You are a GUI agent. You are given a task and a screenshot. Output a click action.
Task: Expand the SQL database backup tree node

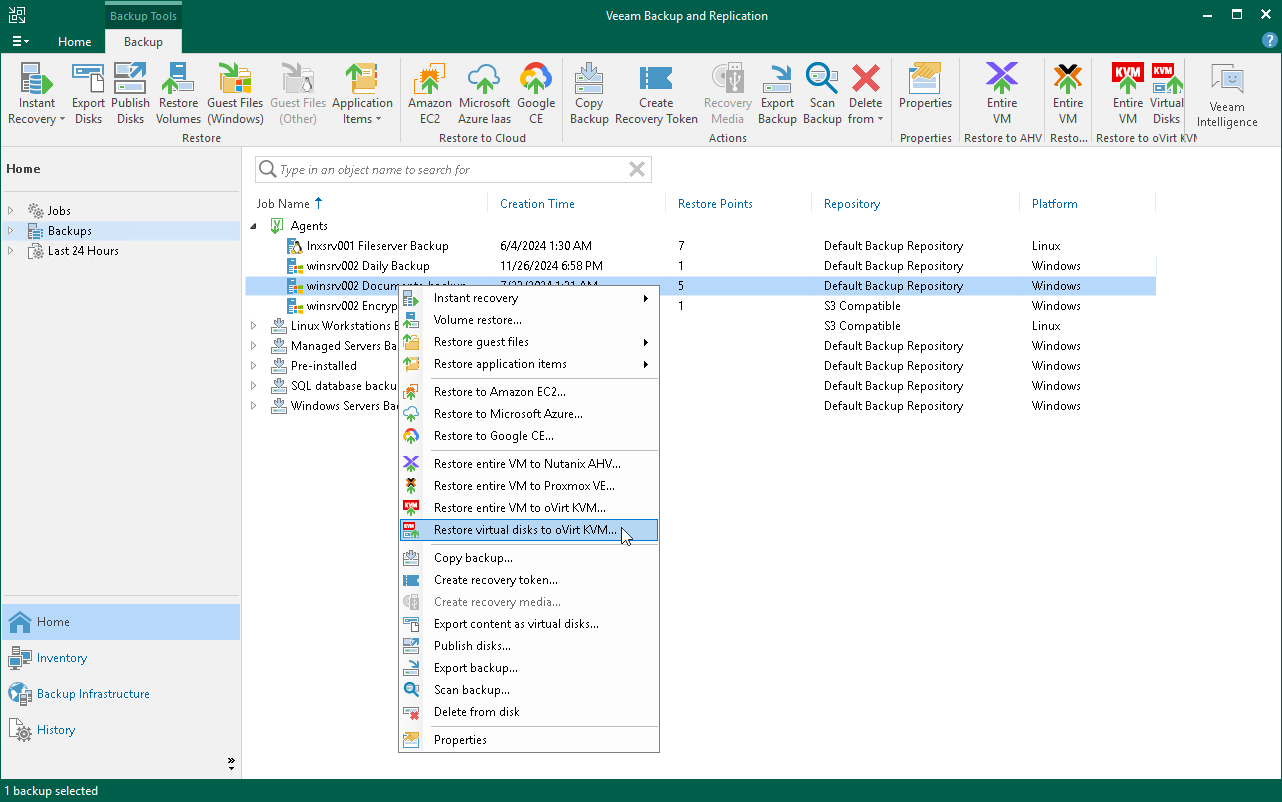coord(254,386)
